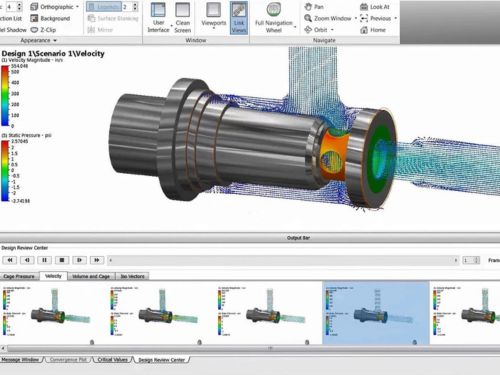This screenshot has height=375, width=500.
Task: Toggle the Link Views button
Action: coord(239,18)
